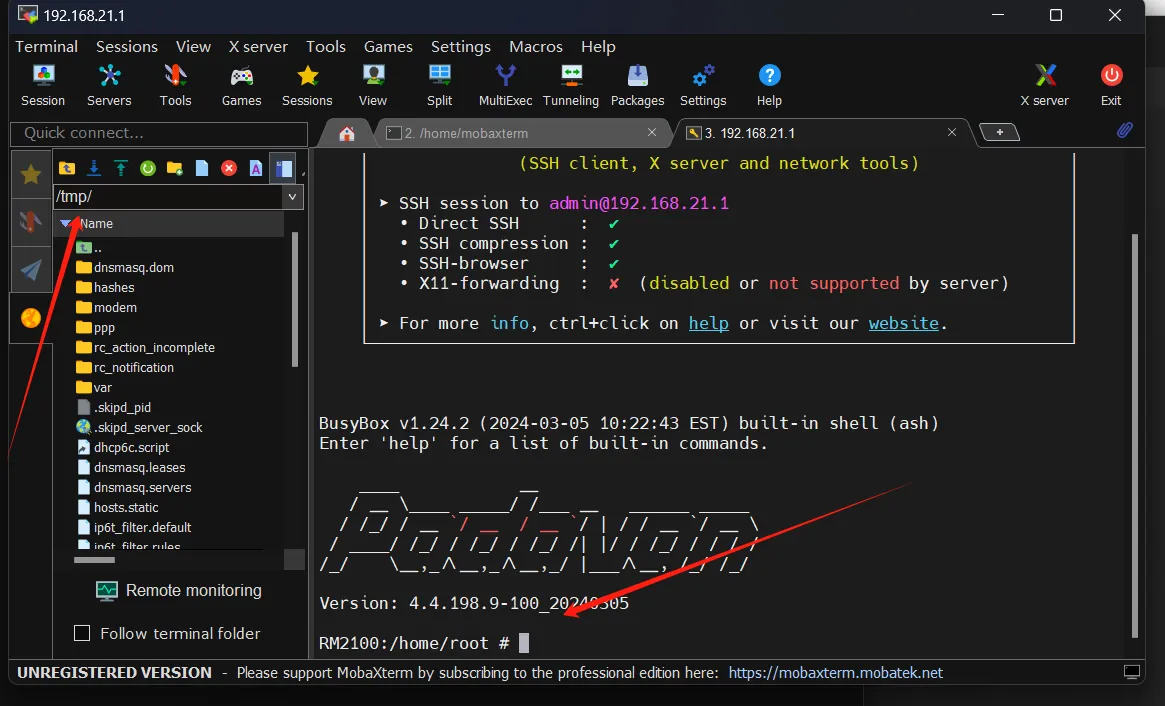Viewport: 1165px width, 706px height.
Task: Click the help link in terminal
Action: pos(708,323)
